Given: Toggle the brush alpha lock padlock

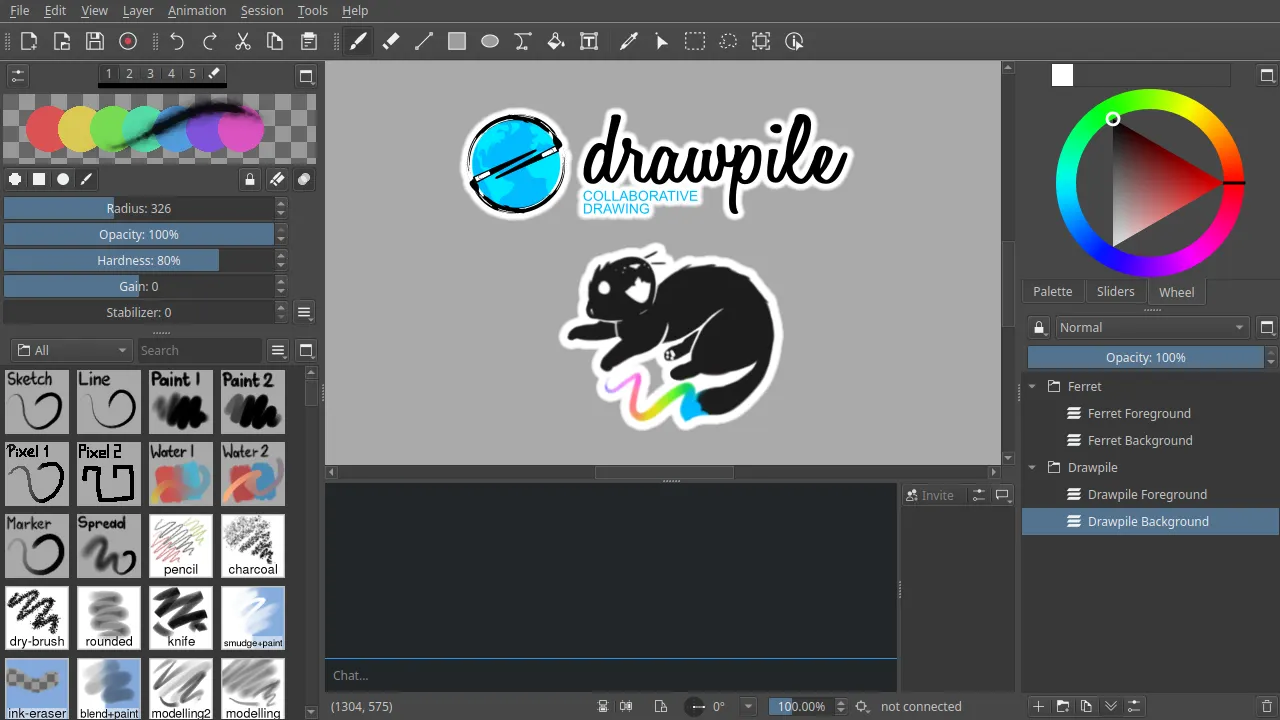Looking at the screenshot, I should (x=250, y=179).
